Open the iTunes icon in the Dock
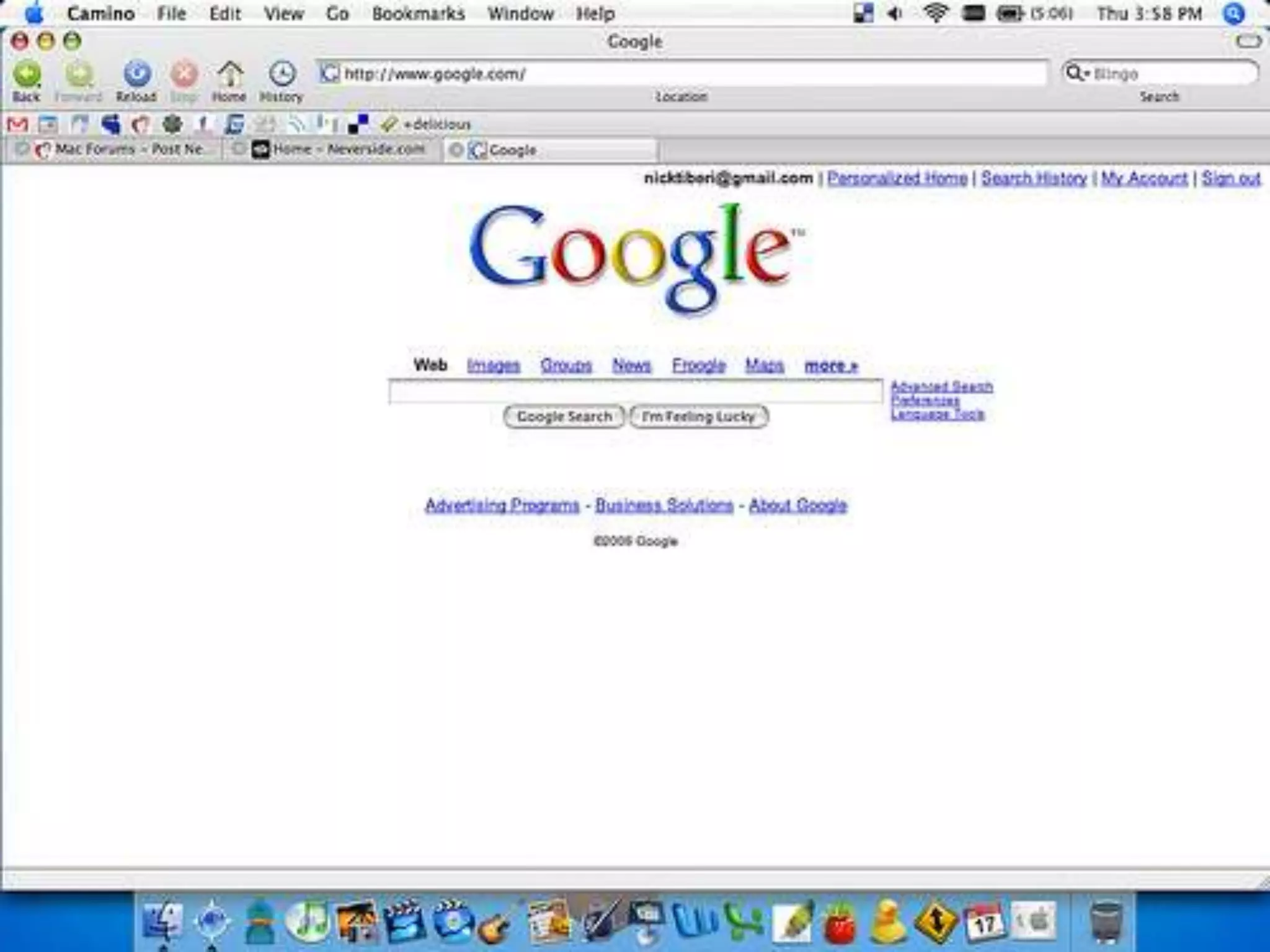 308,921
